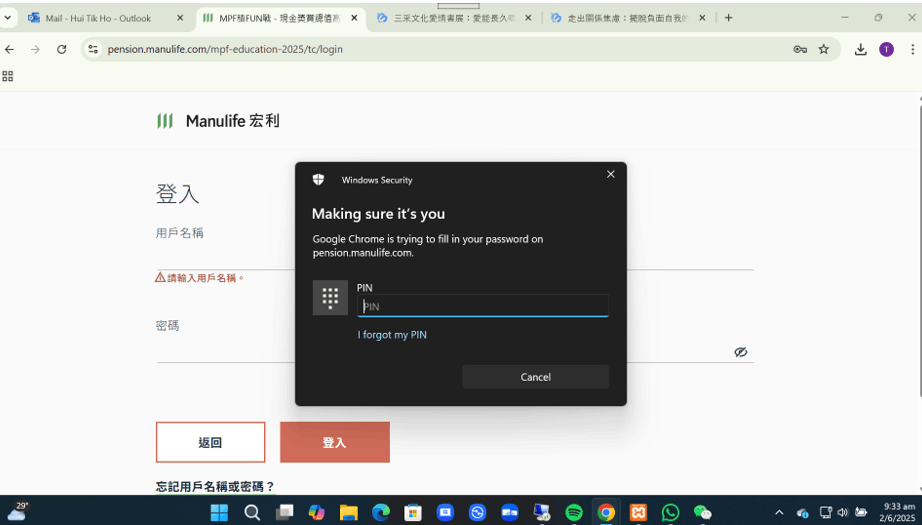Open Chrome's three-dot menu
This screenshot has height=525, width=922.
(912, 49)
